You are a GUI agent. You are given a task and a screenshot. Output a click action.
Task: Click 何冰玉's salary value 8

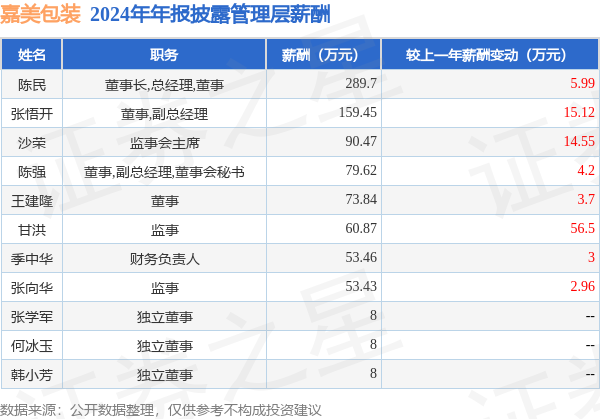[x=373, y=344]
